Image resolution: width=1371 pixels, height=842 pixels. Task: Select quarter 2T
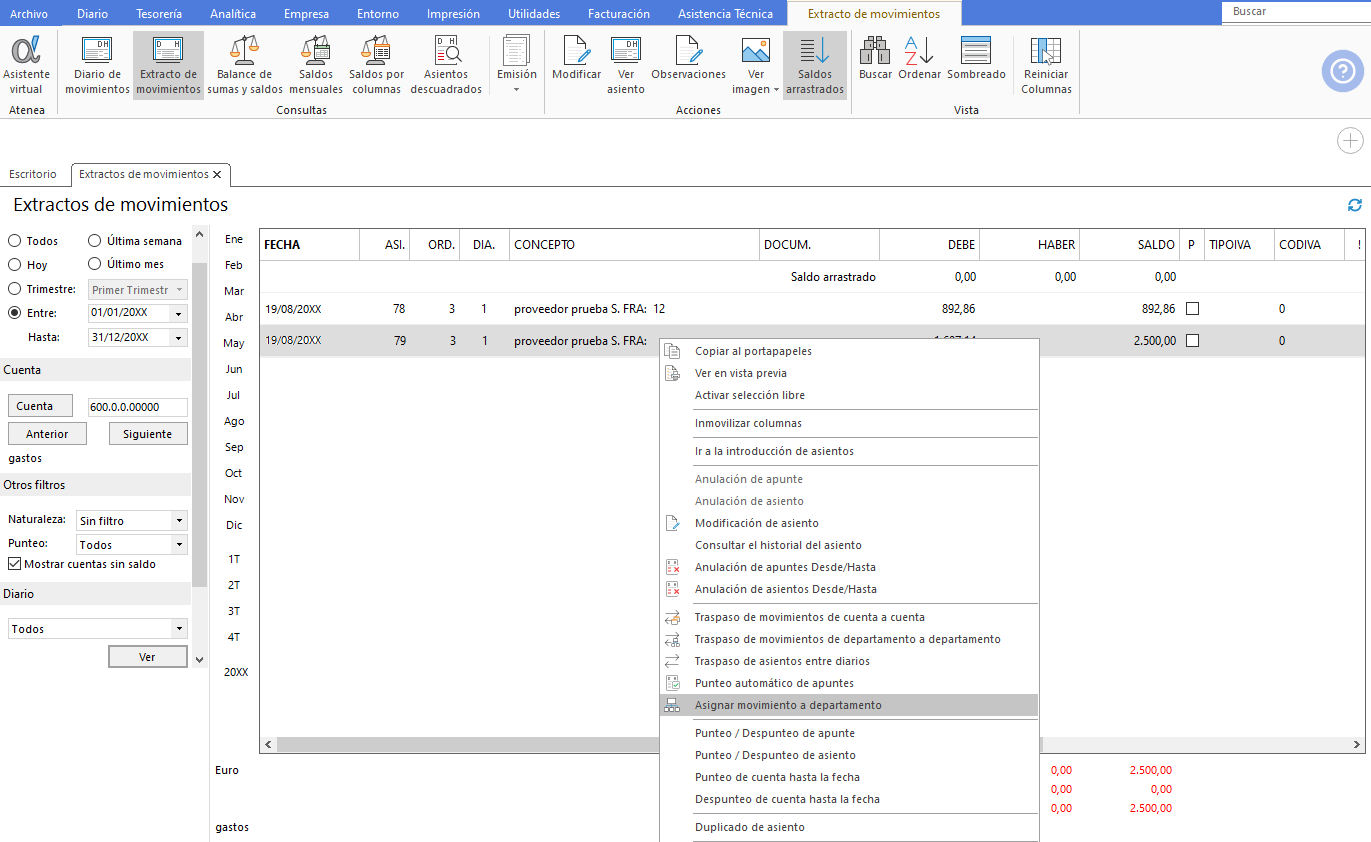click(234, 585)
